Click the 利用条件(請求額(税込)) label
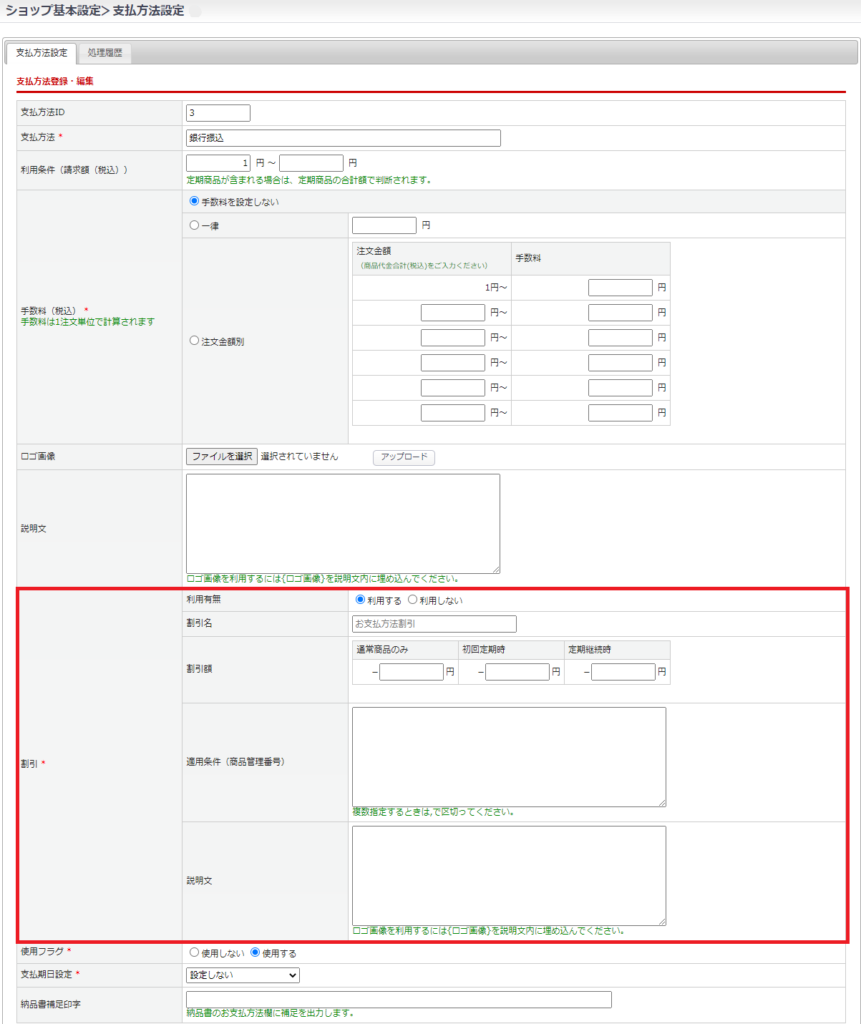861x1024 pixels. [x=74, y=170]
